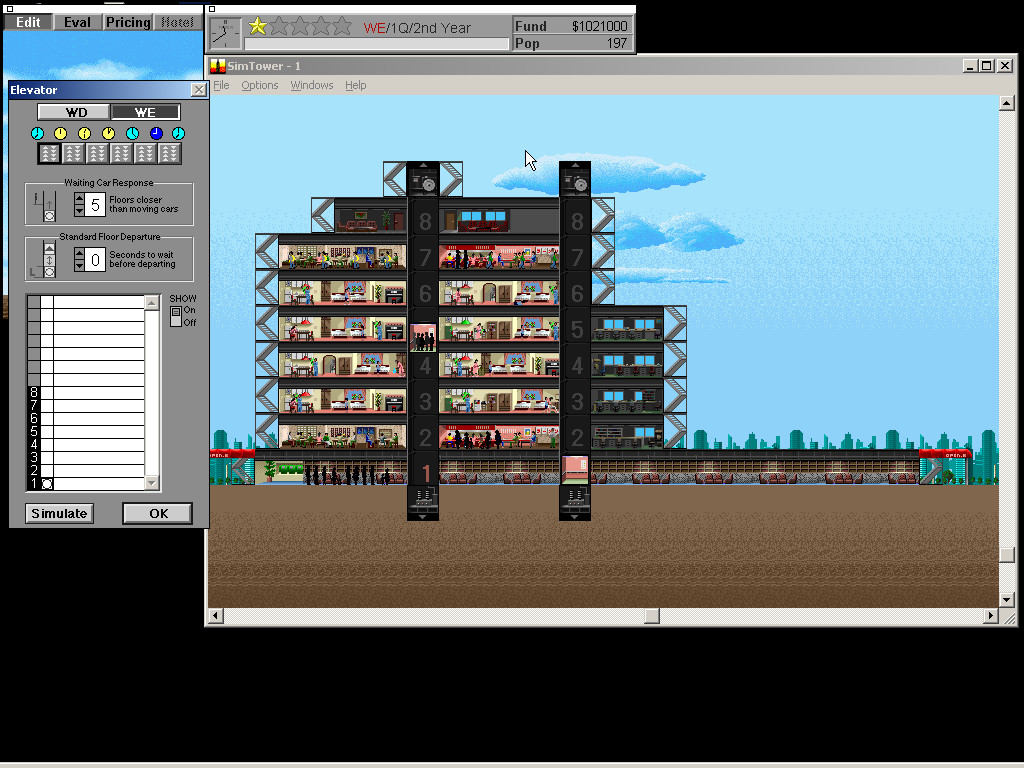1024x768 pixels.
Task: Click the SimTower vertical scrollbar down arrow
Action: (x=1006, y=599)
